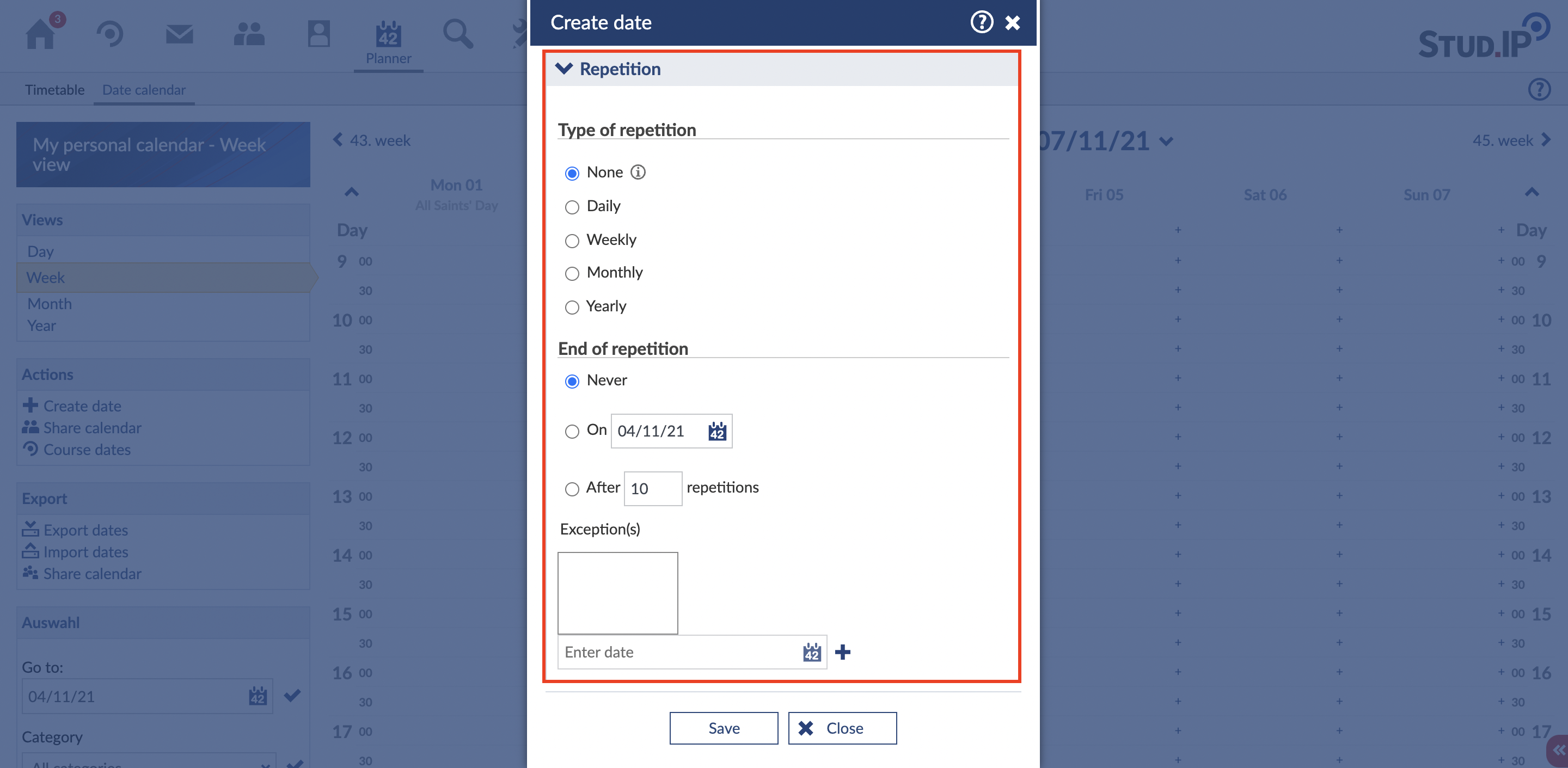Image resolution: width=1568 pixels, height=768 pixels.
Task: Select Monthly repetition type
Action: click(x=572, y=274)
